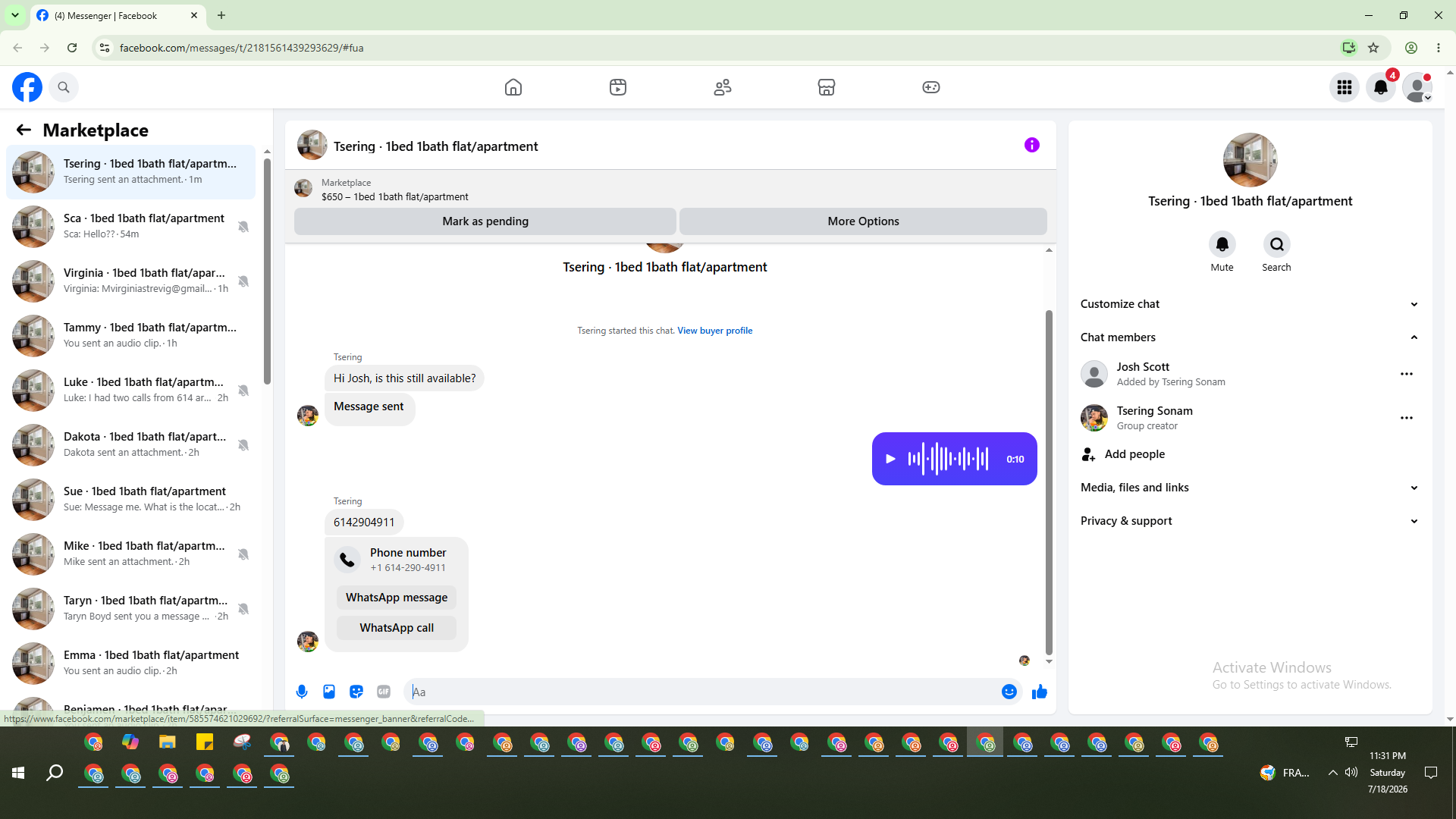
Task: Click the chat messages scrollbar thumb
Action: click(1049, 482)
